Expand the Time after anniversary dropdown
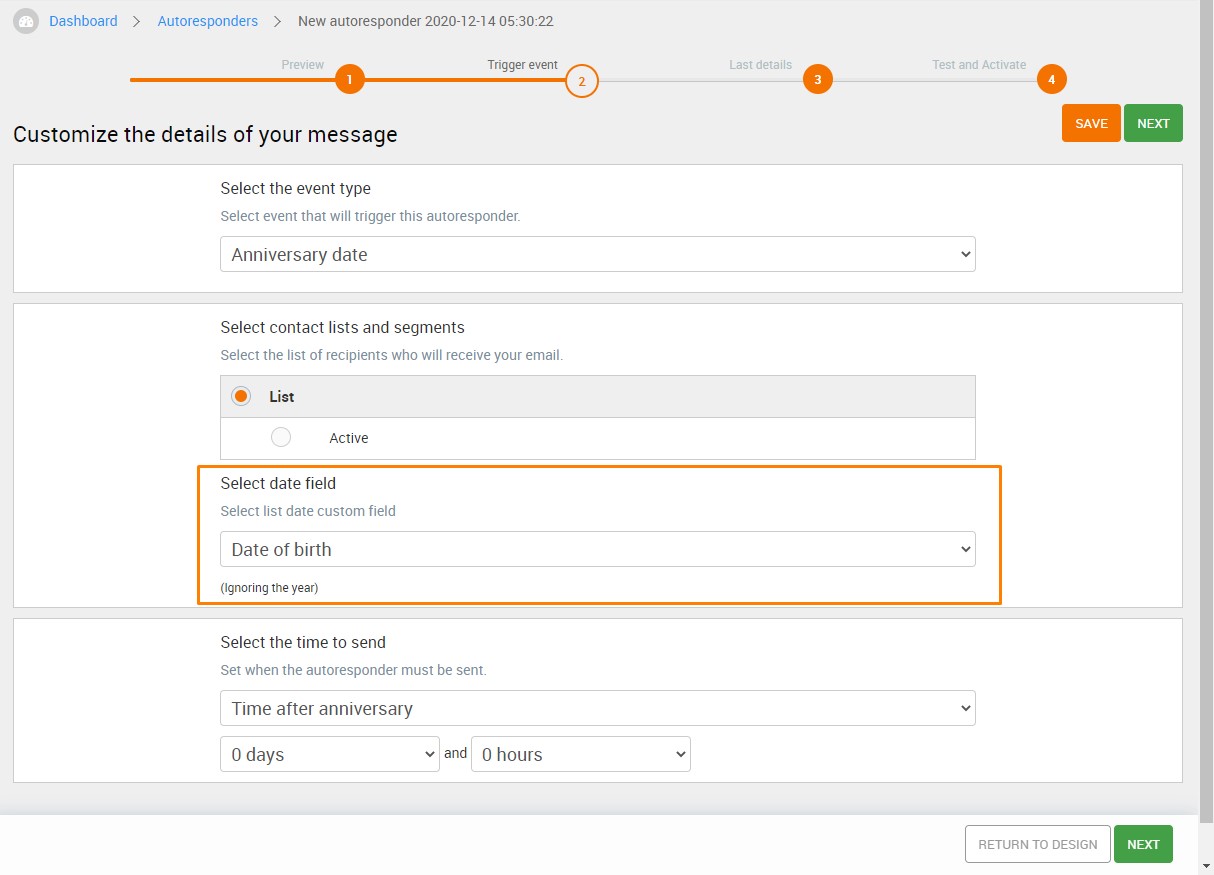 [597, 708]
